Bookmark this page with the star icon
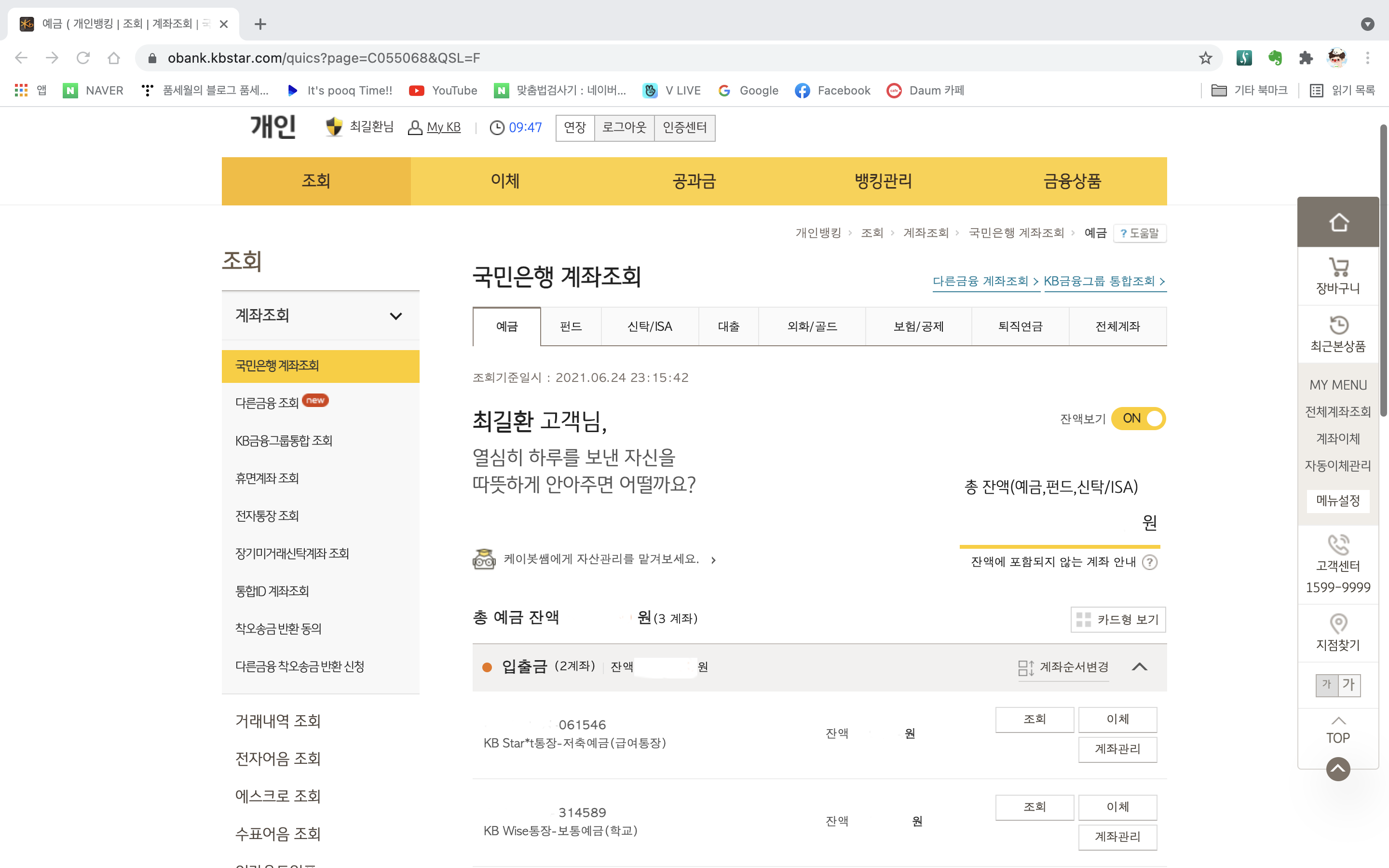The width and height of the screenshot is (1389, 868). [x=1205, y=58]
